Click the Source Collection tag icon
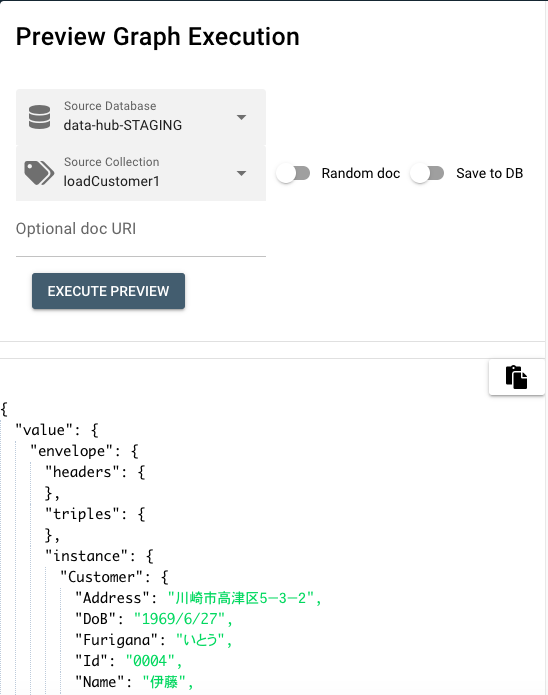This screenshot has height=695, width=548. [x=39, y=173]
